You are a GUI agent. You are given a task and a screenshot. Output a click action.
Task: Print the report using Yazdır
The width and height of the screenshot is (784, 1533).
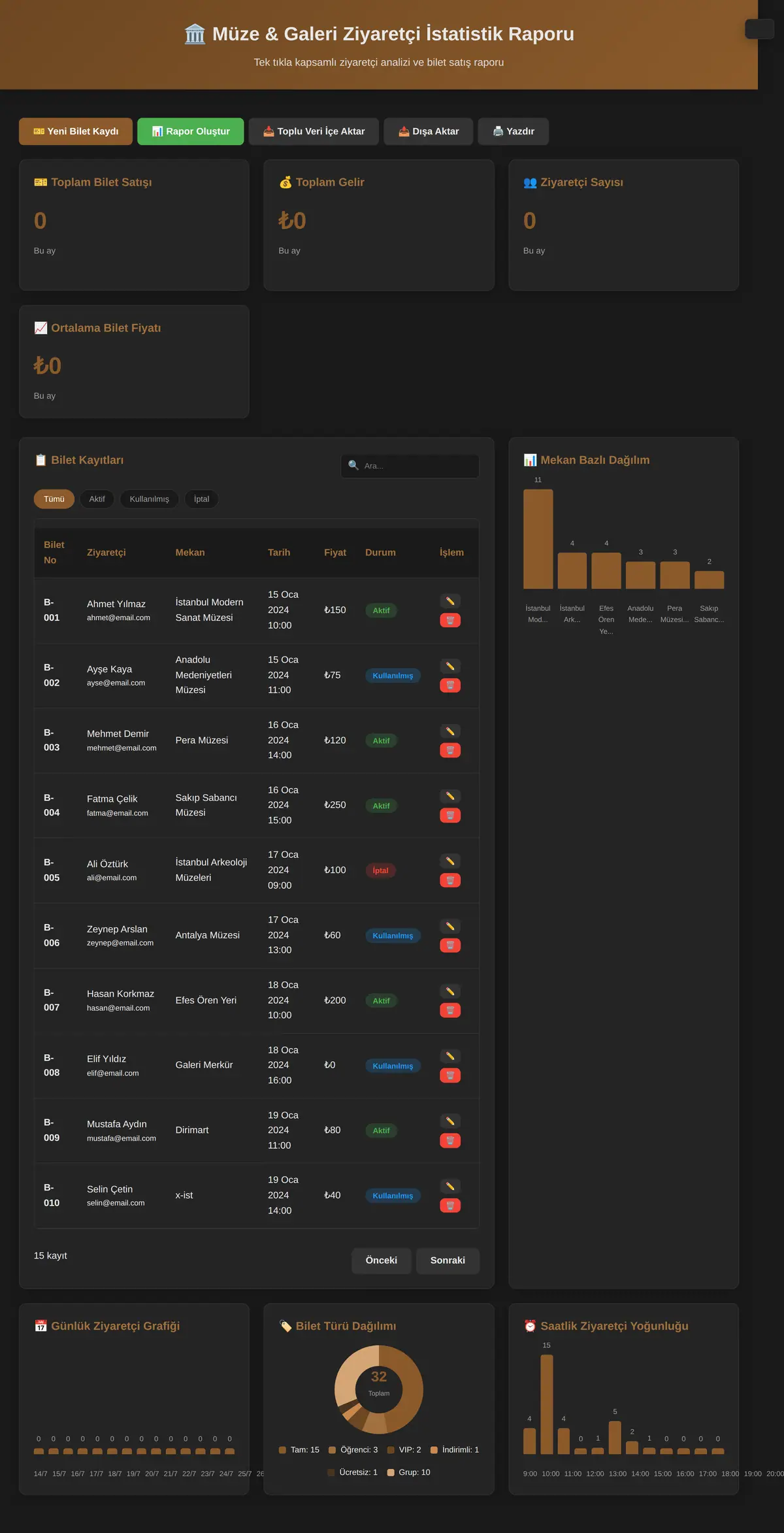pos(513,131)
